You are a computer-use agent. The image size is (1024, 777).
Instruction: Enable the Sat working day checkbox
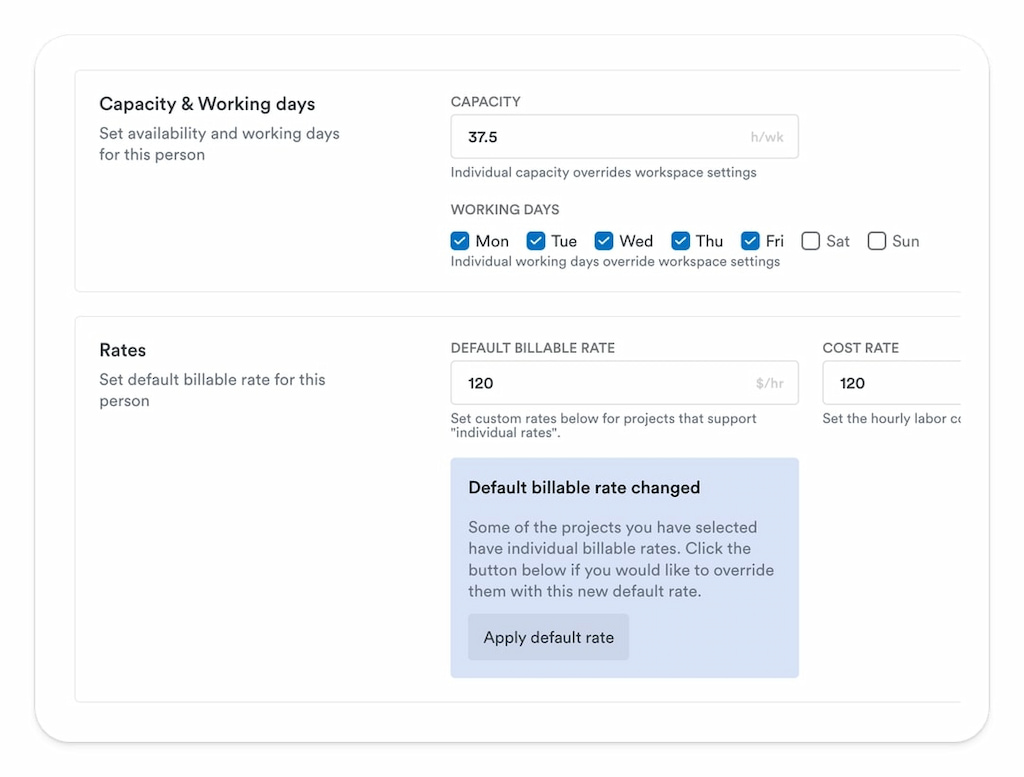click(810, 241)
